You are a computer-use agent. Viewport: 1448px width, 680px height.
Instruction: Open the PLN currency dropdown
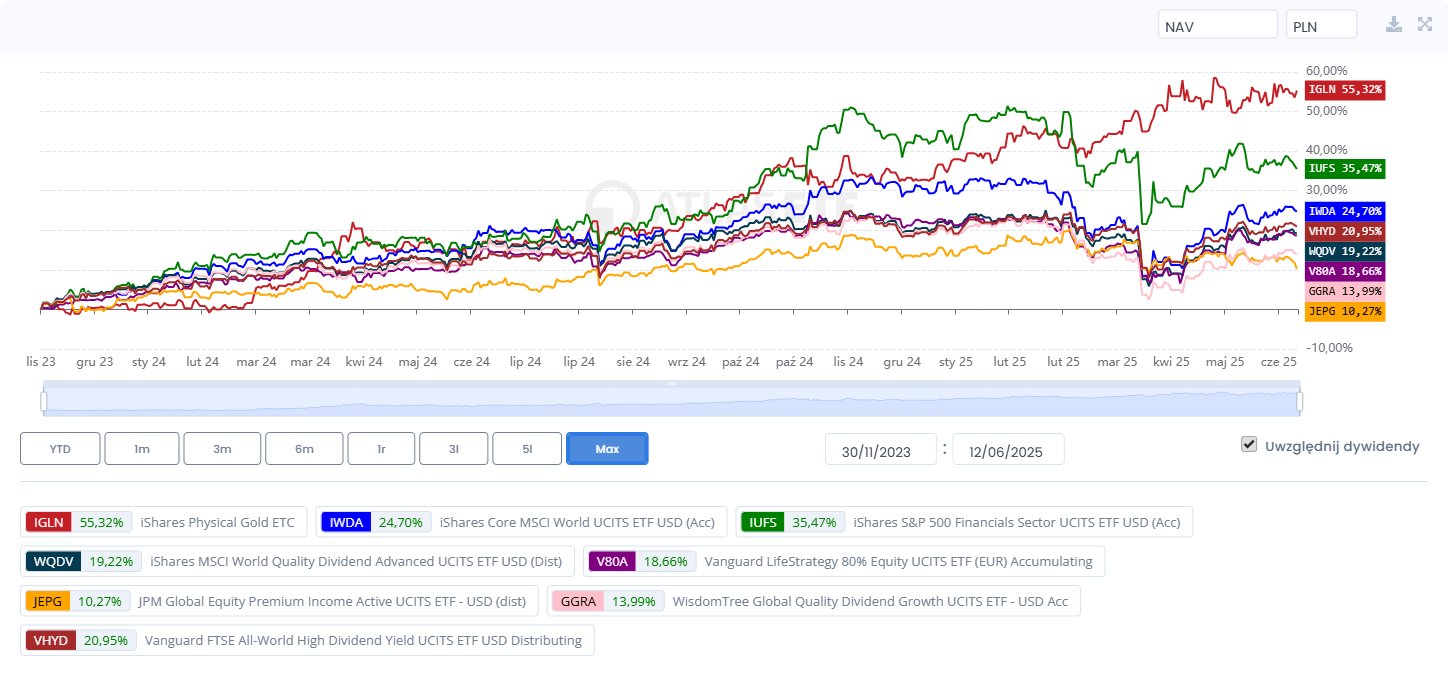click(x=1321, y=25)
